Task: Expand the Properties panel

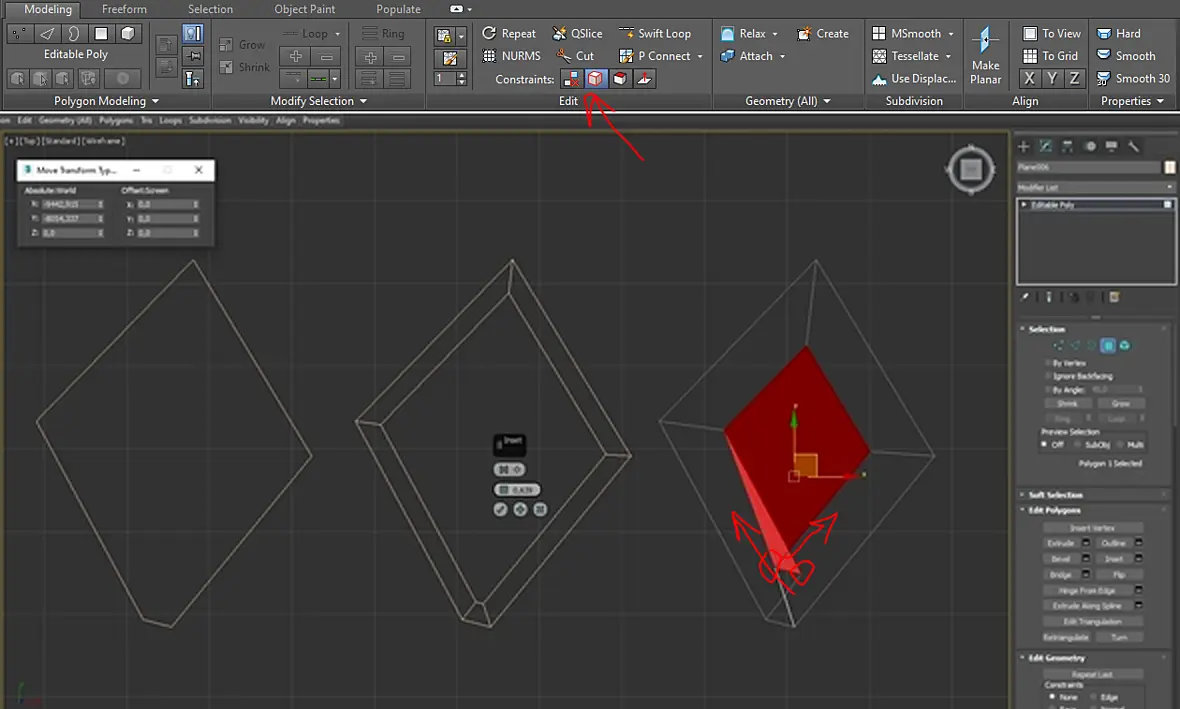Action: (x=1132, y=101)
